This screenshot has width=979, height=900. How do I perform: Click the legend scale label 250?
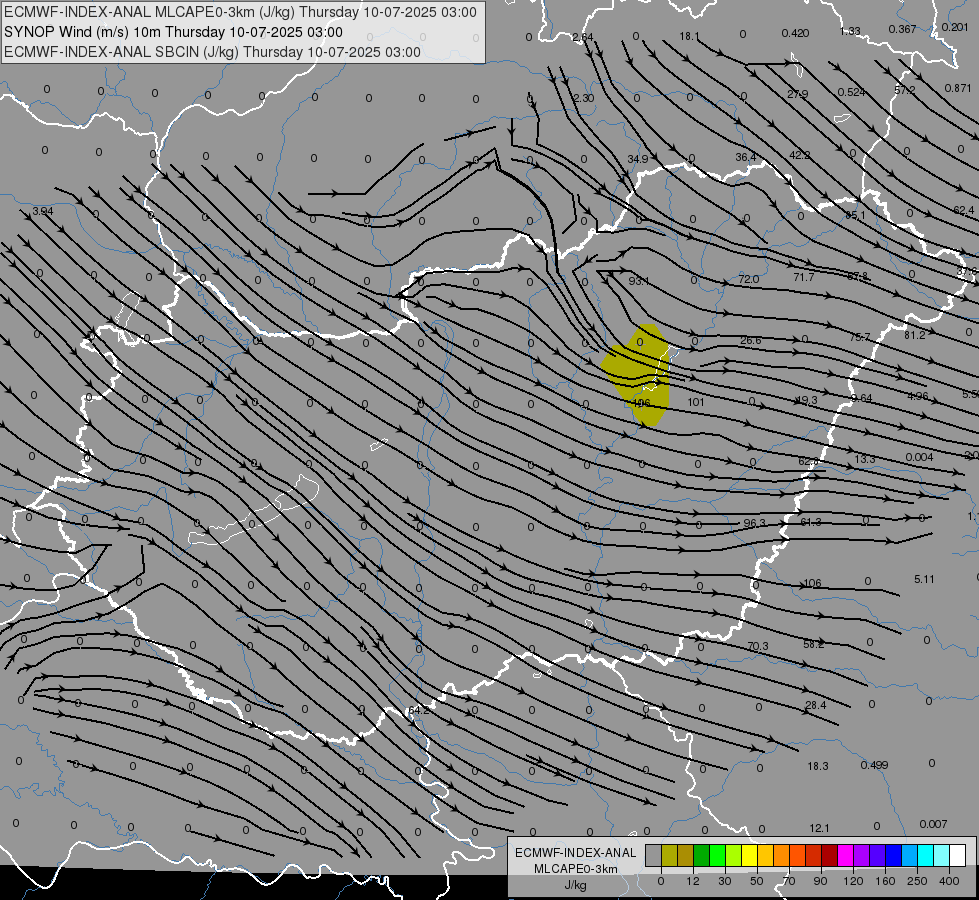click(x=917, y=881)
